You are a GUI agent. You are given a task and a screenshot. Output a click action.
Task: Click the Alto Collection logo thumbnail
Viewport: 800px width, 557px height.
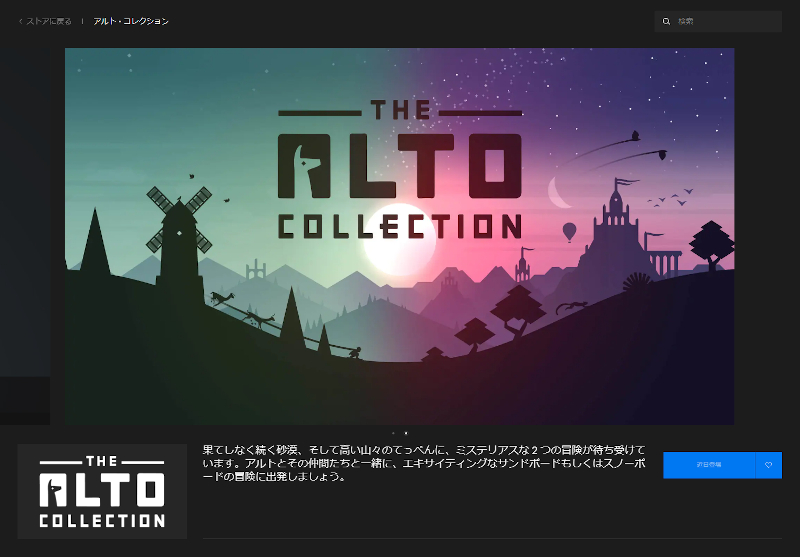coord(102,491)
